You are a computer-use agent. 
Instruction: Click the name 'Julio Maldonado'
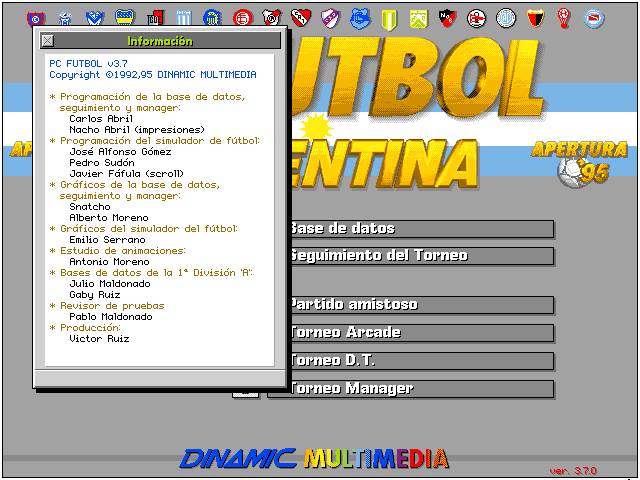coord(109,284)
